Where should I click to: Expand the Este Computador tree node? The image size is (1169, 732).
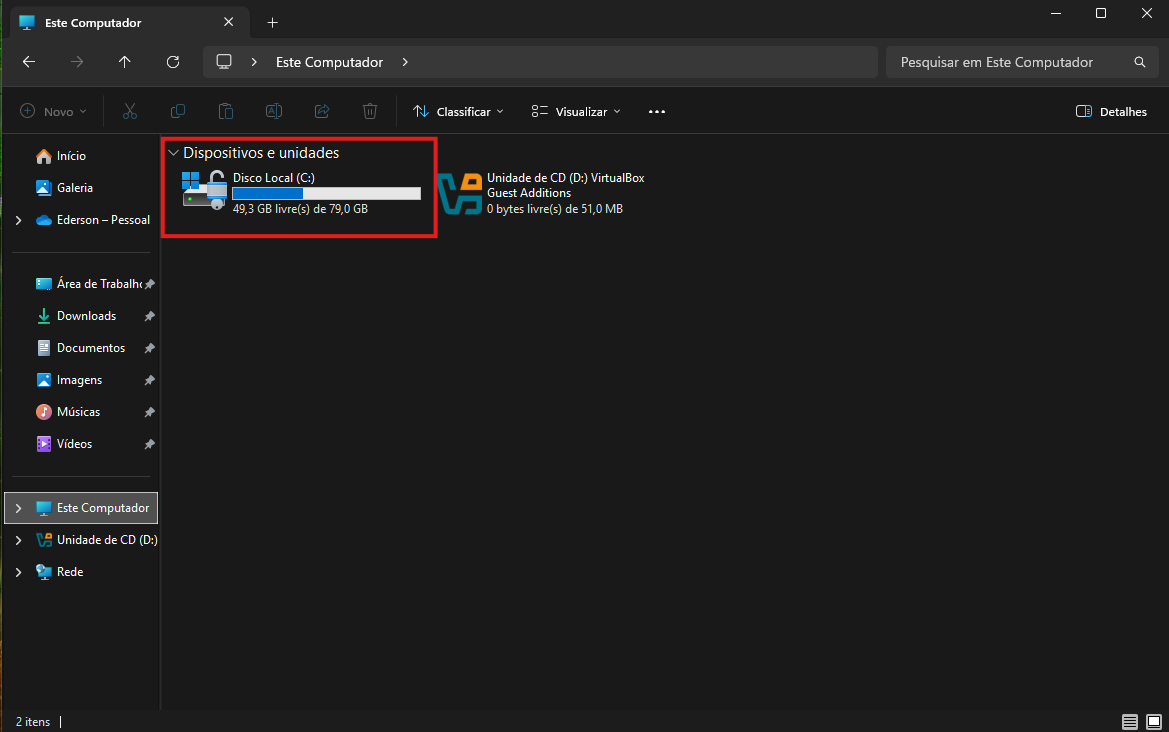pos(19,508)
